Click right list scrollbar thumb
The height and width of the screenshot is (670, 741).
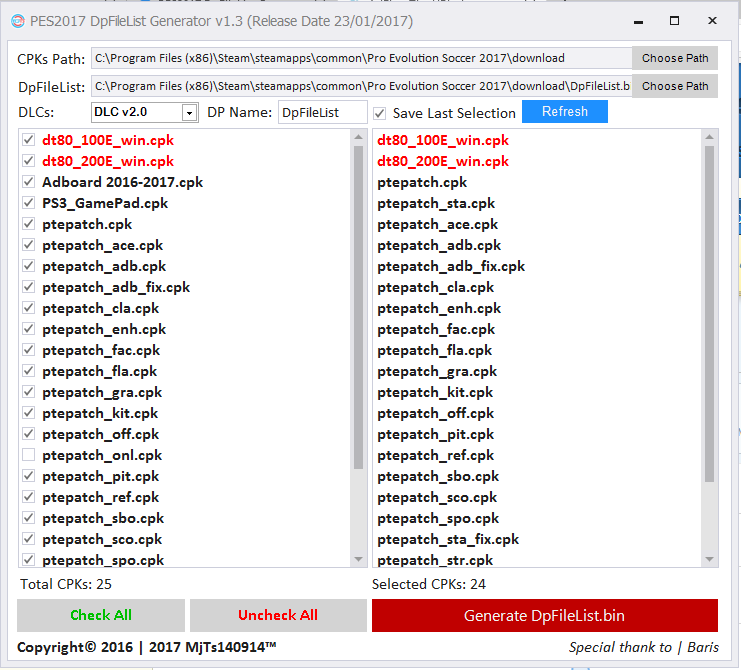click(x=709, y=314)
